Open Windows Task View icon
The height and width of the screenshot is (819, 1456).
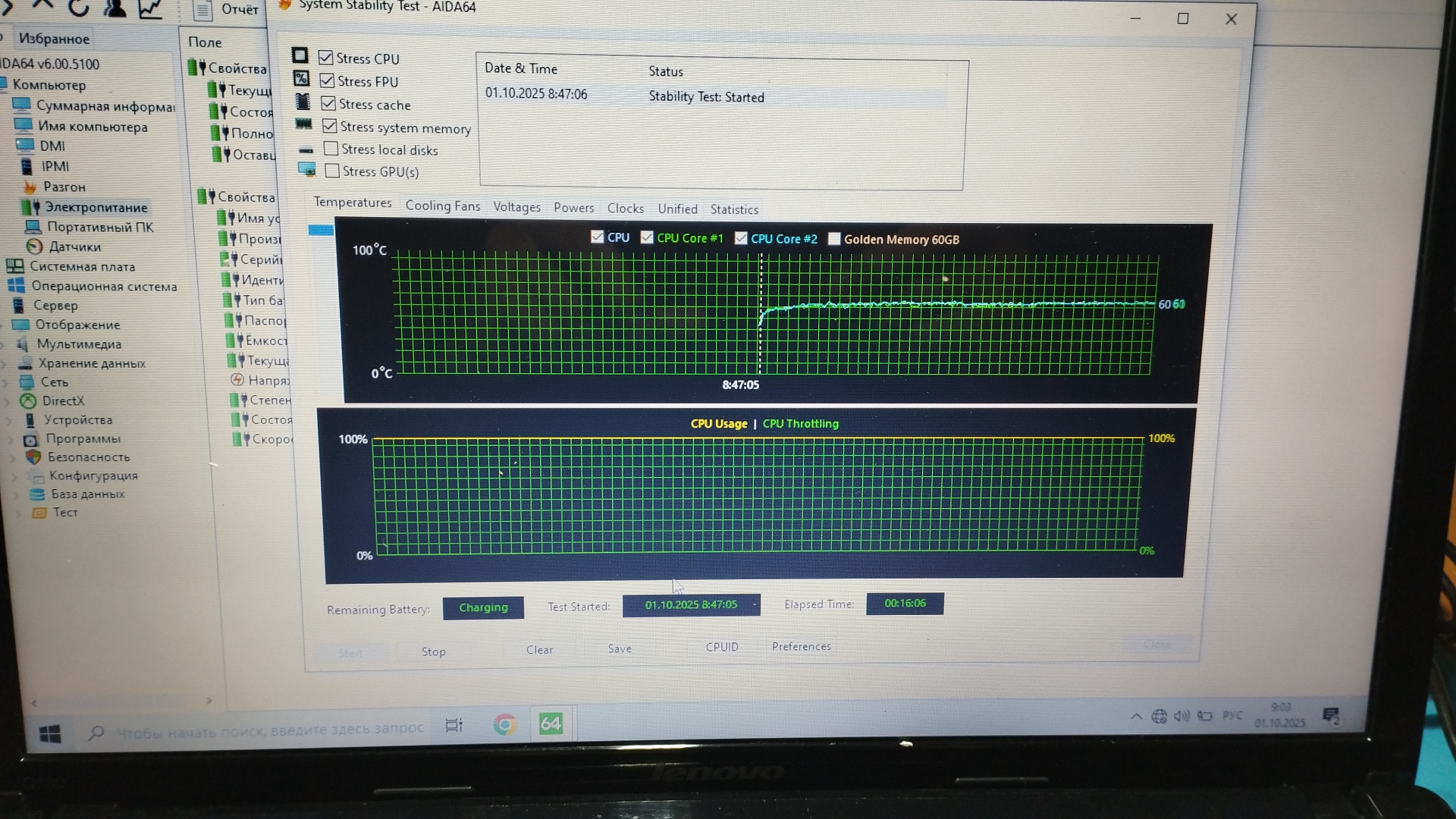pos(453,725)
